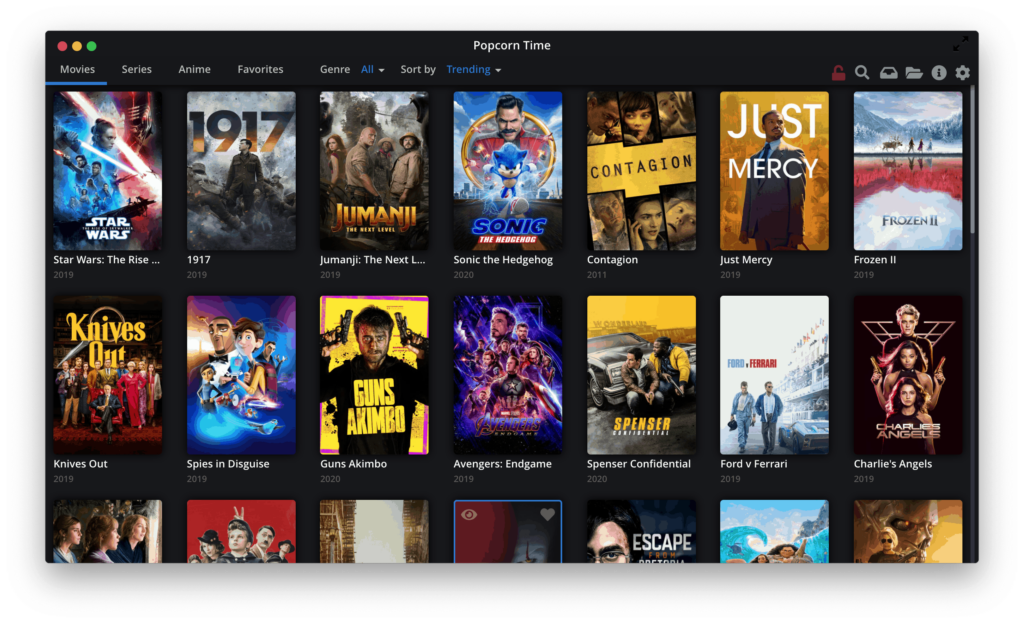
Task: Click the 'Knives Out' title link
Action: [x=80, y=463]
